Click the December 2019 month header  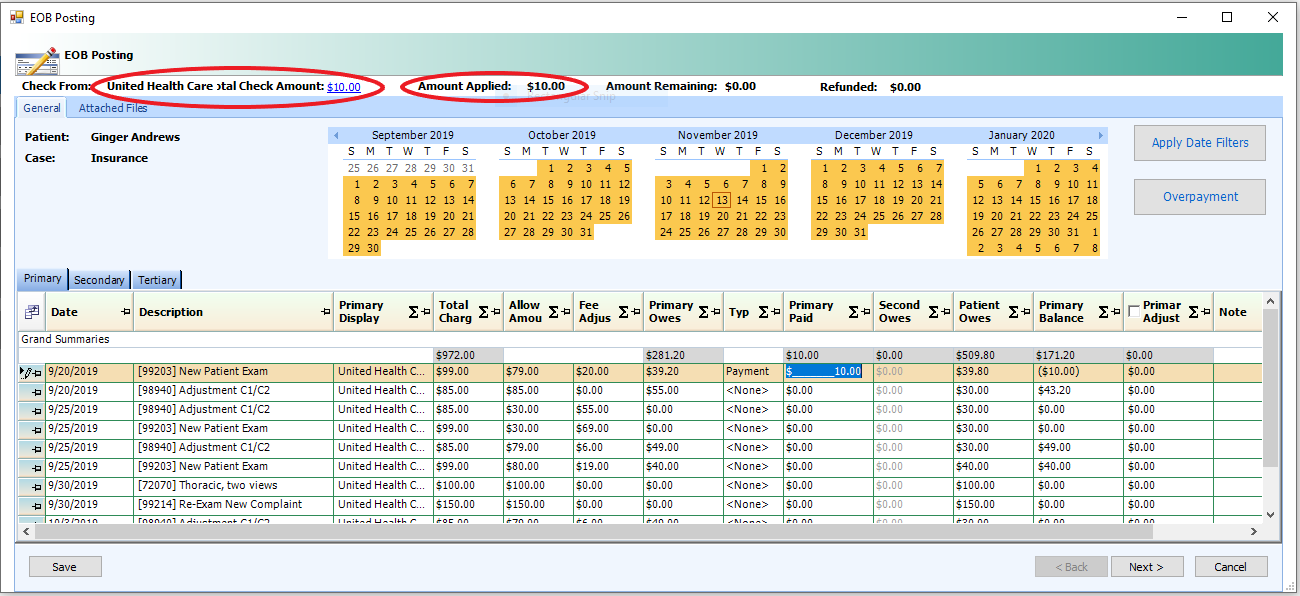click(874, 135)
